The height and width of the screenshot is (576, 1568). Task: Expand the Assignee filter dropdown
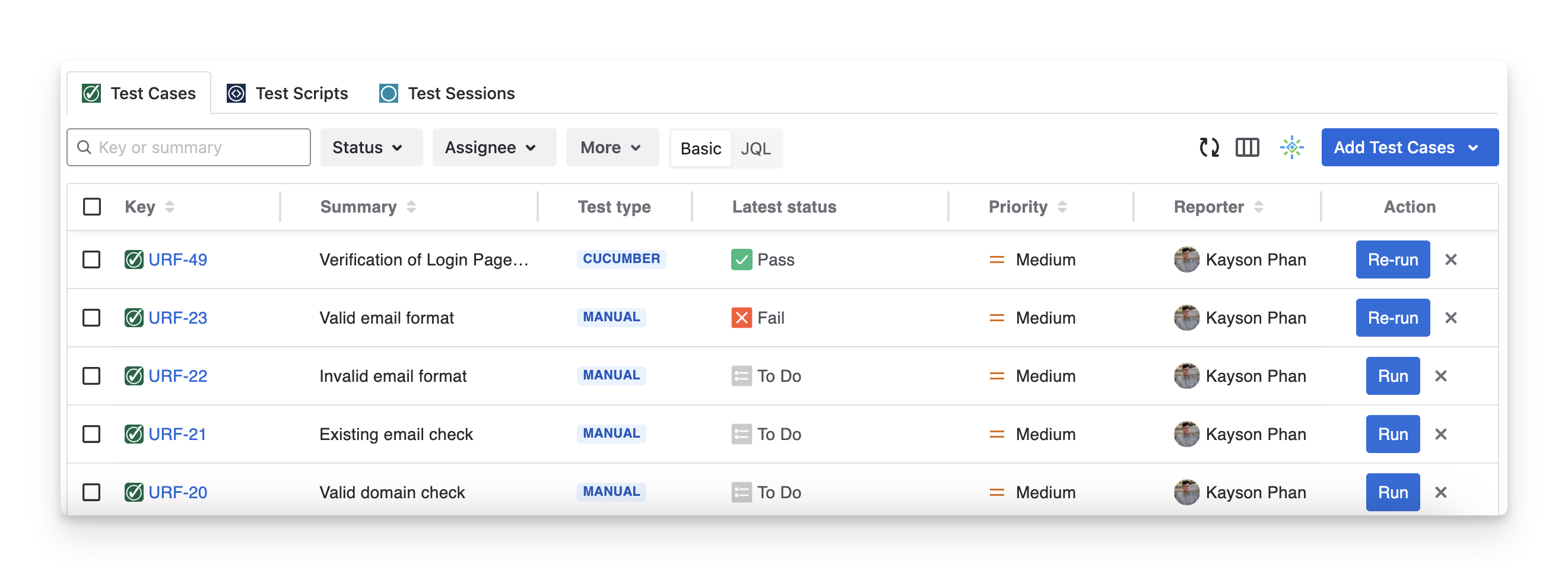(x=494, y=147)
